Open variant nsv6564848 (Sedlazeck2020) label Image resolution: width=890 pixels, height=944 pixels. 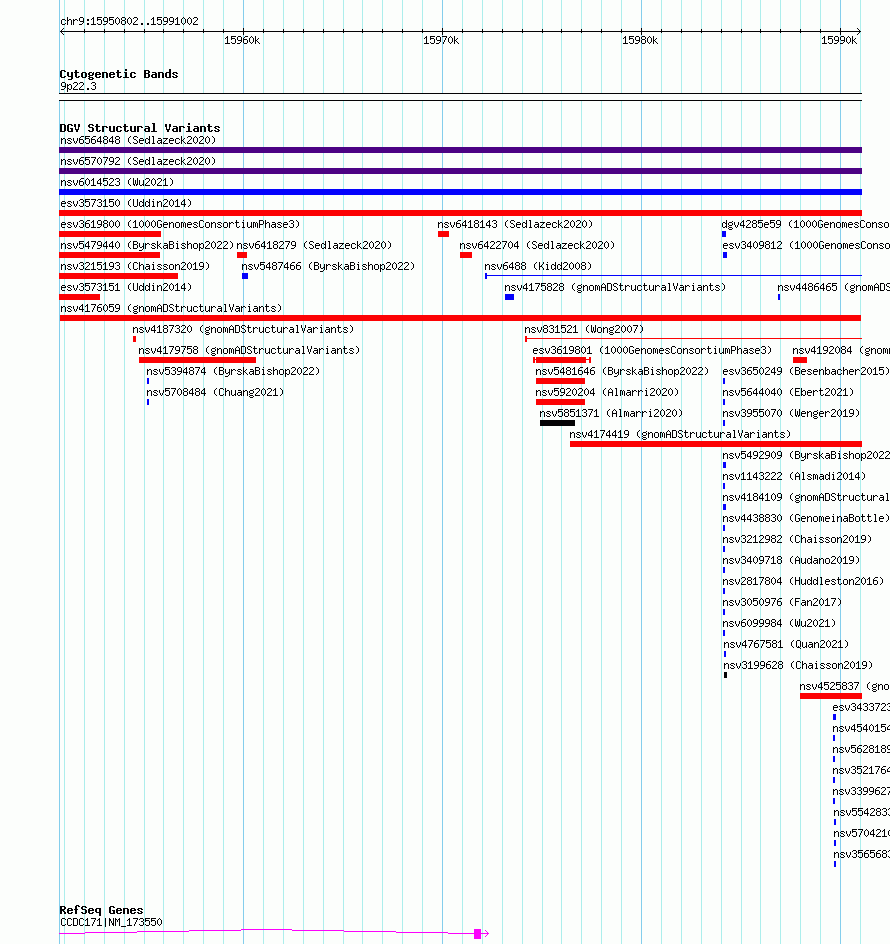138,140
